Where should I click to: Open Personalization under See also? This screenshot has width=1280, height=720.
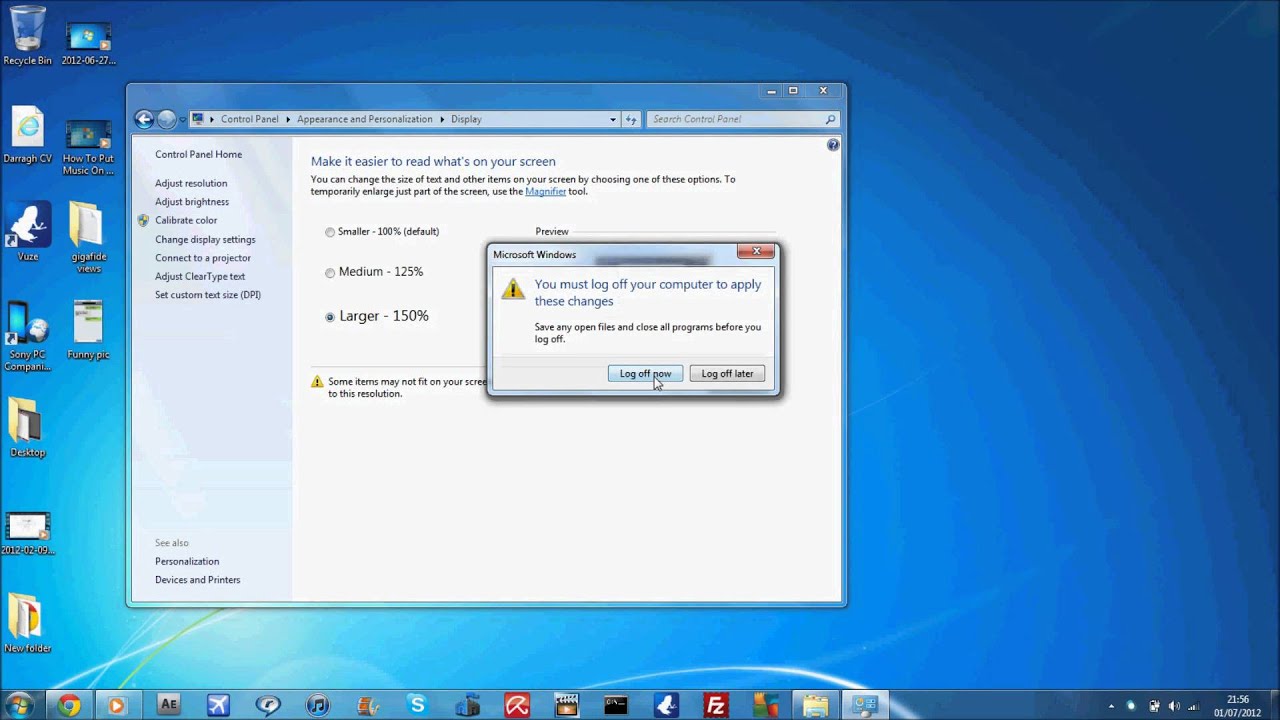click(x=187, y=561)
